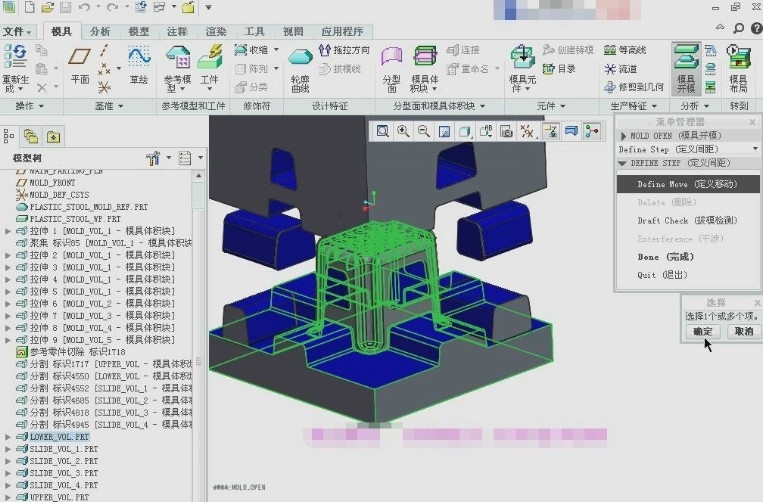Collapse the DEFINE STEP section arrow

622,163
